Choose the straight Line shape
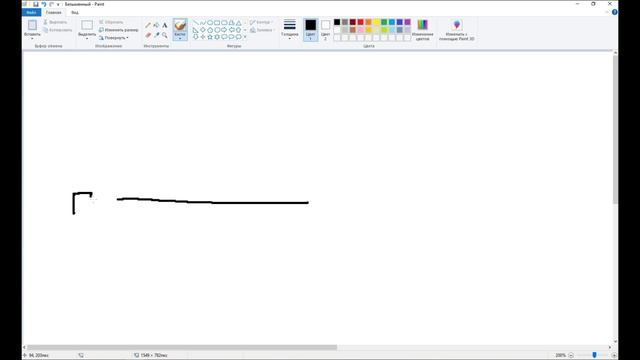Screen dimensions: 640x360 [x=196, y=22]
